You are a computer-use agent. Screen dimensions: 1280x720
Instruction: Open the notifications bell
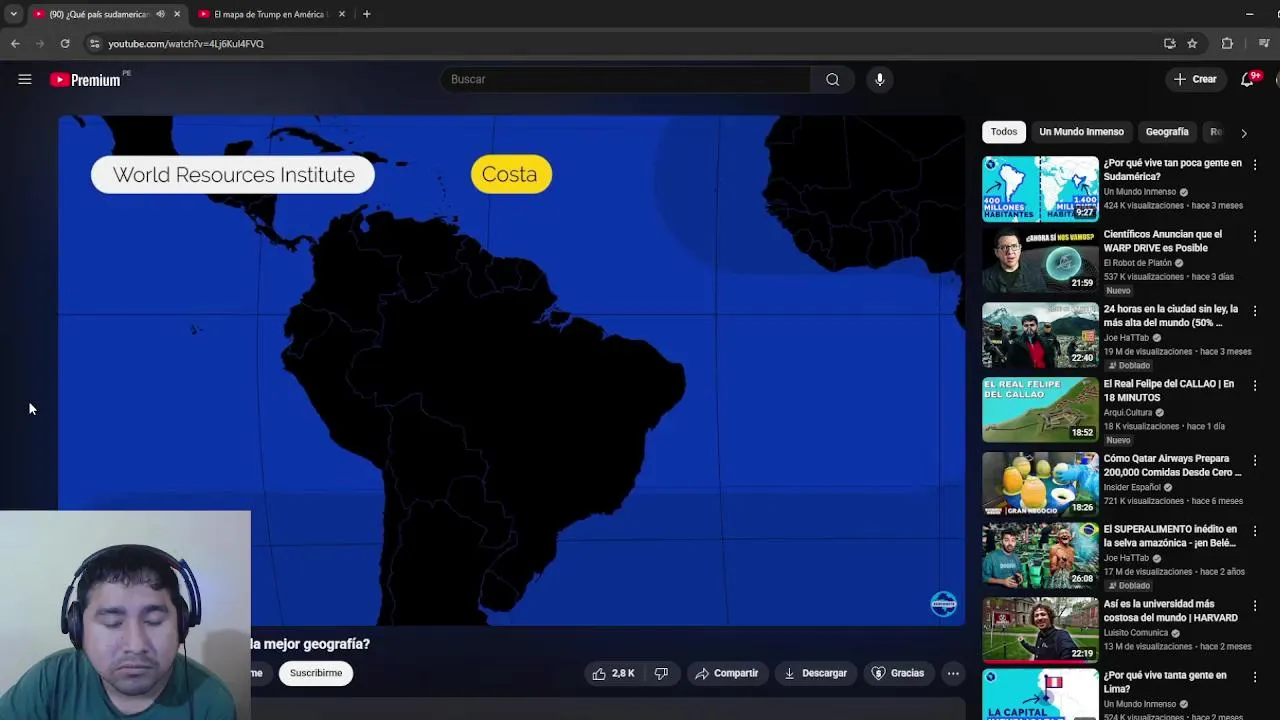(x=1247, y=79)
